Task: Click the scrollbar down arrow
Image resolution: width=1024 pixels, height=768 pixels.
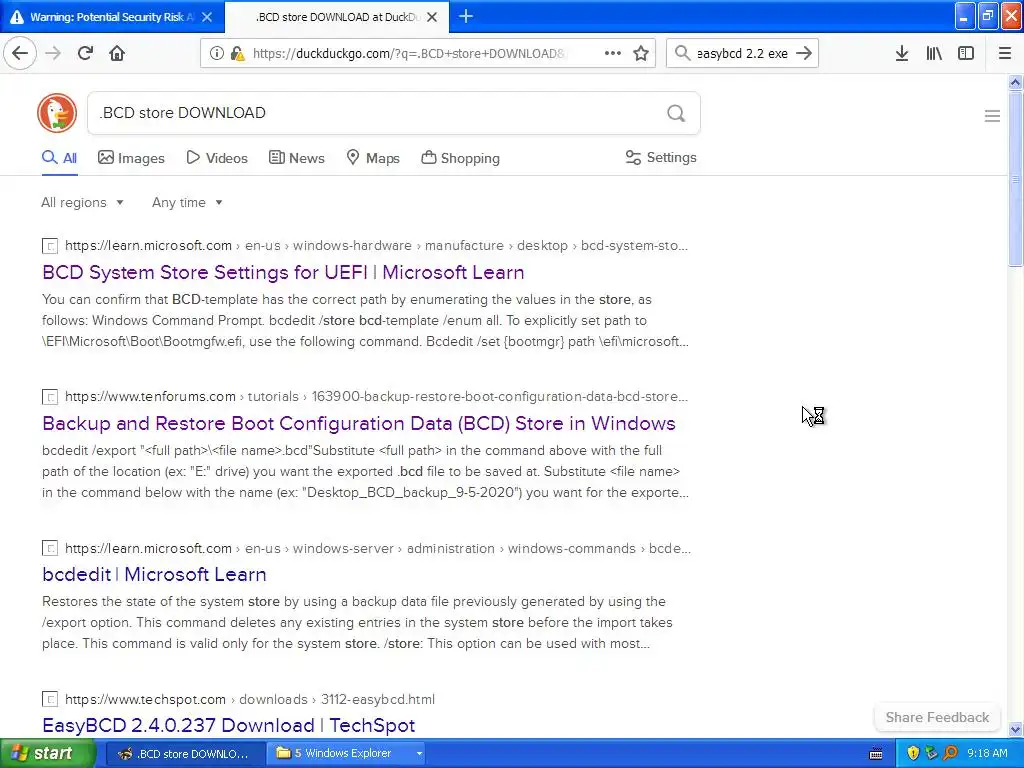Action: point(1015,729)
